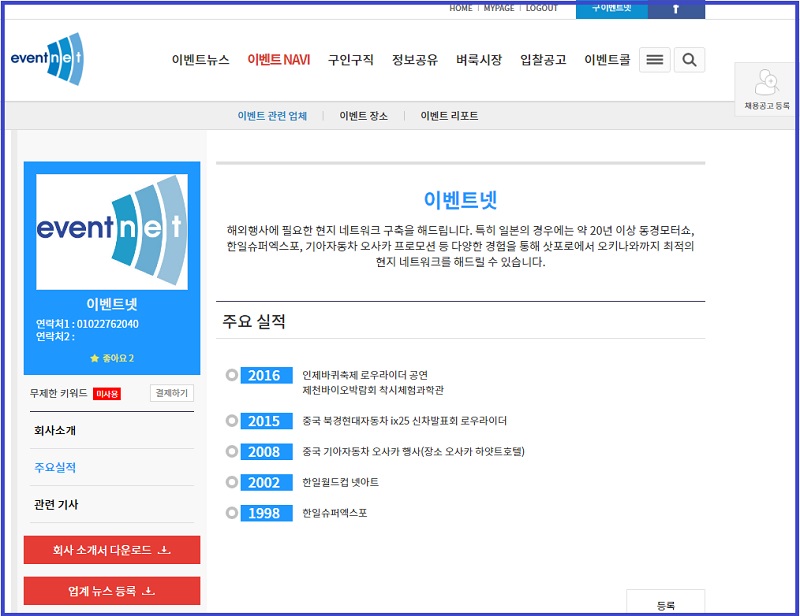Open the 이벤트 NAVI menu
The image size is (800, 616).
279,60
